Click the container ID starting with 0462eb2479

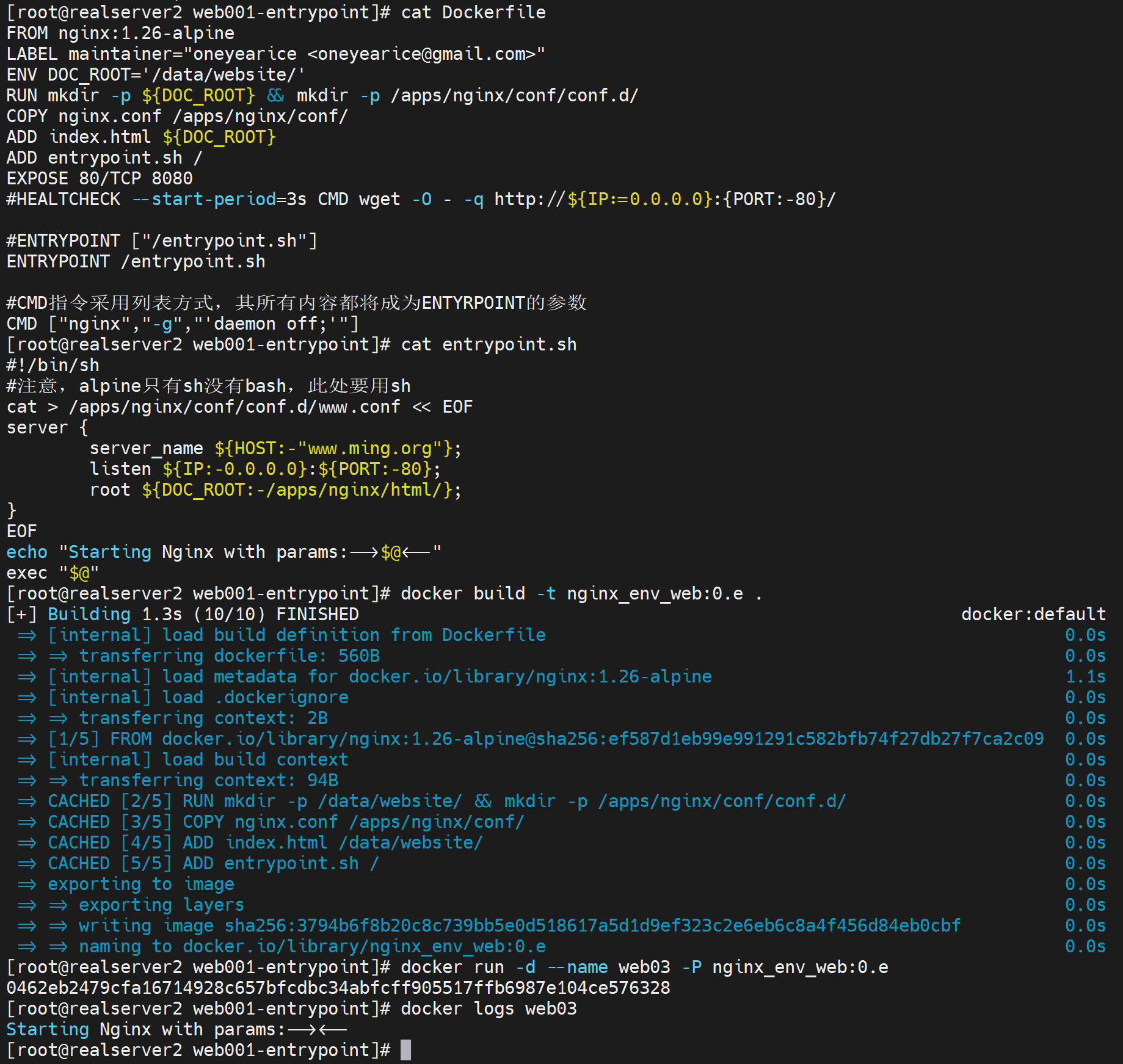pos(338,988)
